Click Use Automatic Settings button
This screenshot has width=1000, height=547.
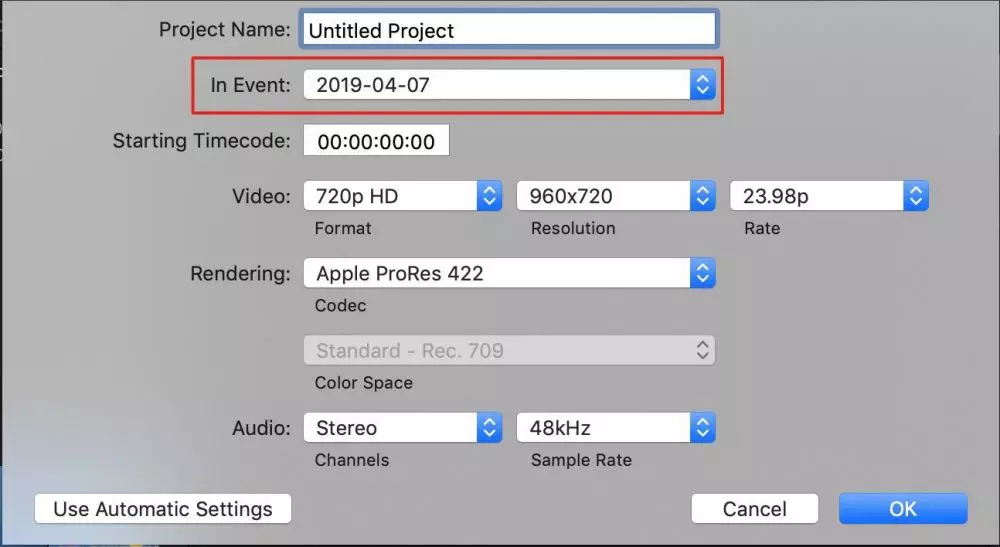(163, 509)
